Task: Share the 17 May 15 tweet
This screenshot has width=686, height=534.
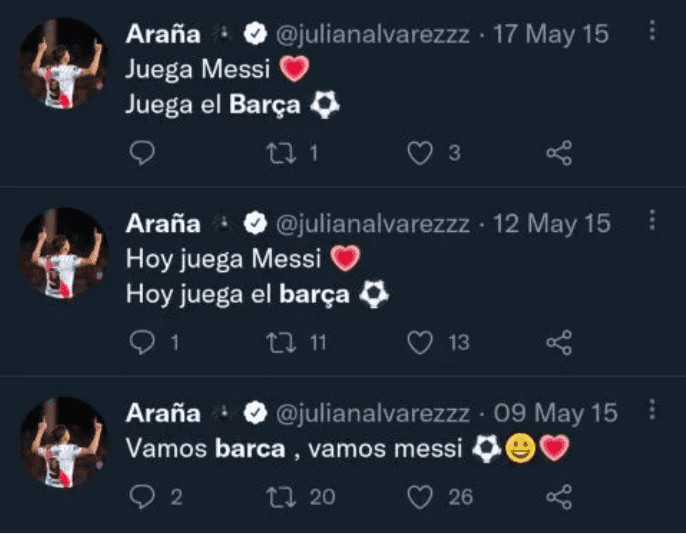Action: 559,152
